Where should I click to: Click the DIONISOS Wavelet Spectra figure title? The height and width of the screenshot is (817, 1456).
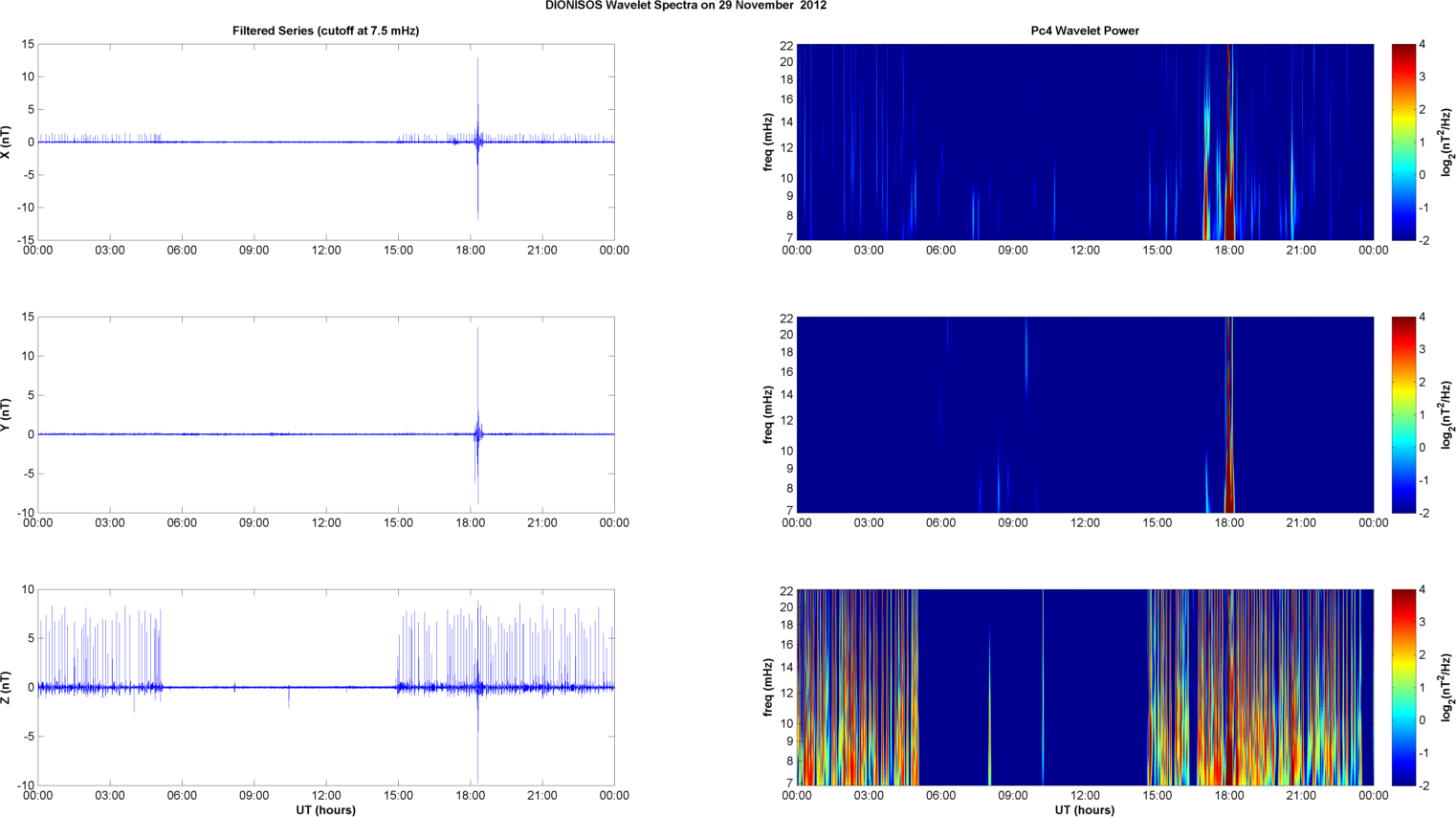(x=686, y=6)
